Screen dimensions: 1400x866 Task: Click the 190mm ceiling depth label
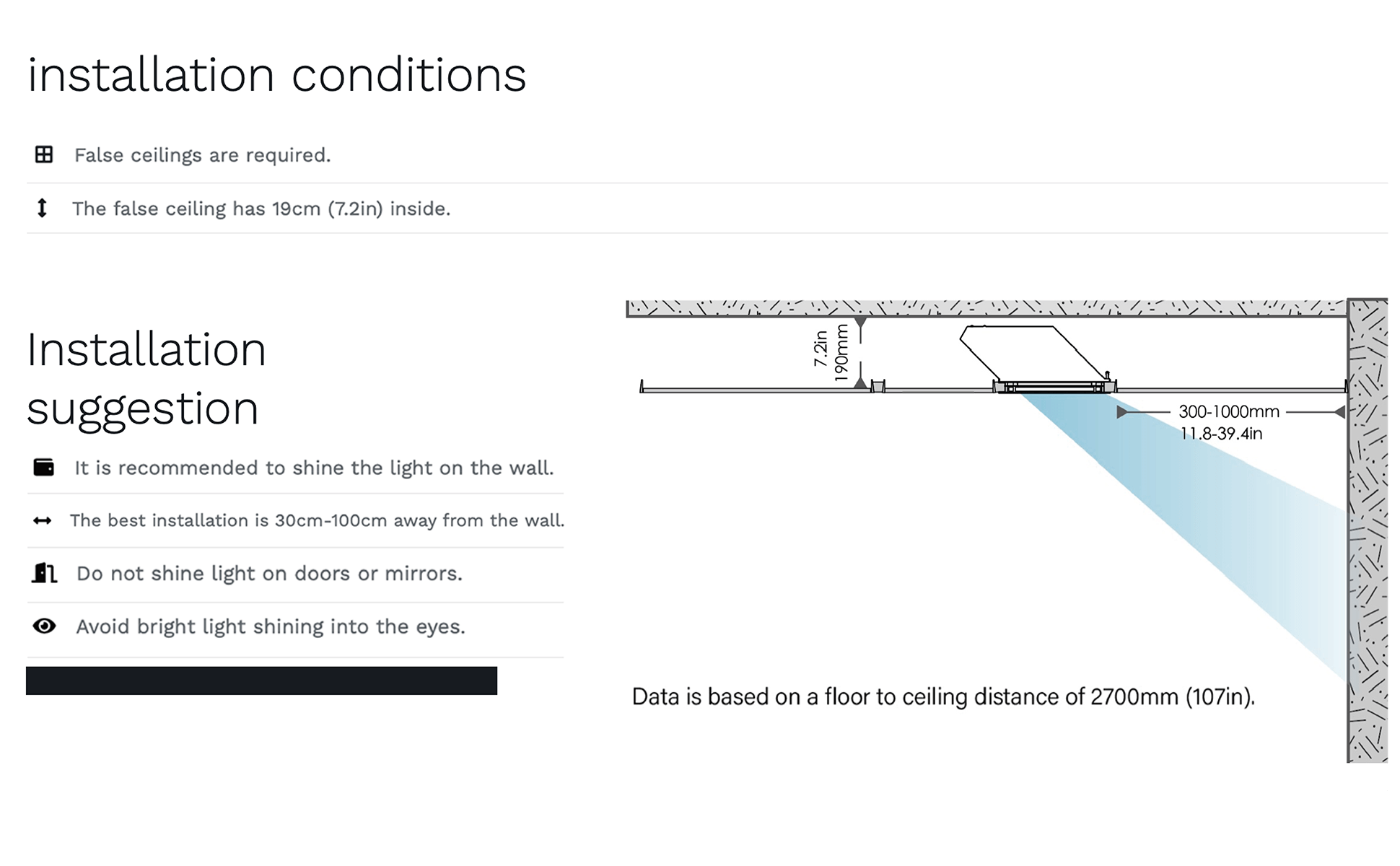coord(841,353)
